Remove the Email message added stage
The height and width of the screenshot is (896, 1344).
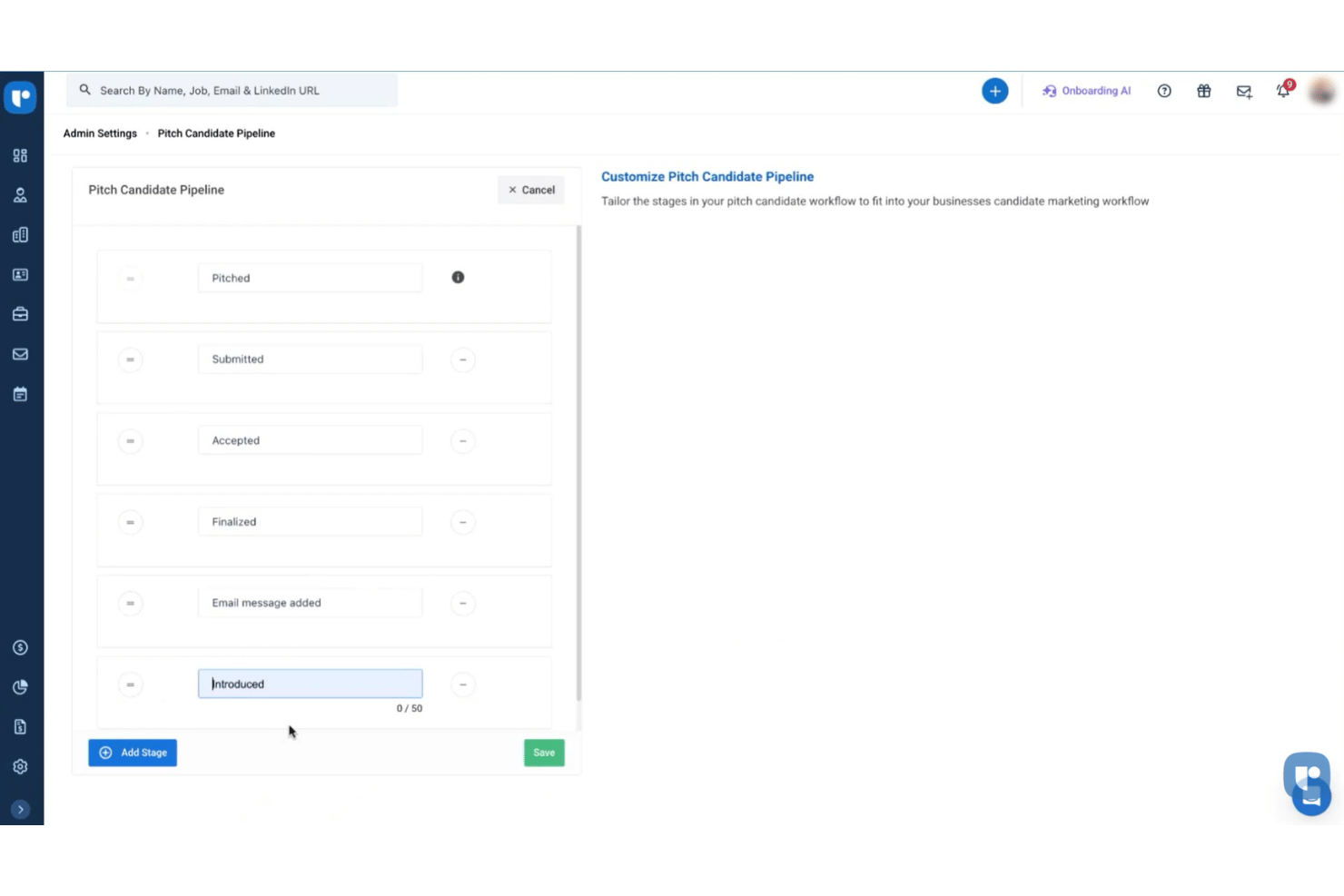point(462,603)
